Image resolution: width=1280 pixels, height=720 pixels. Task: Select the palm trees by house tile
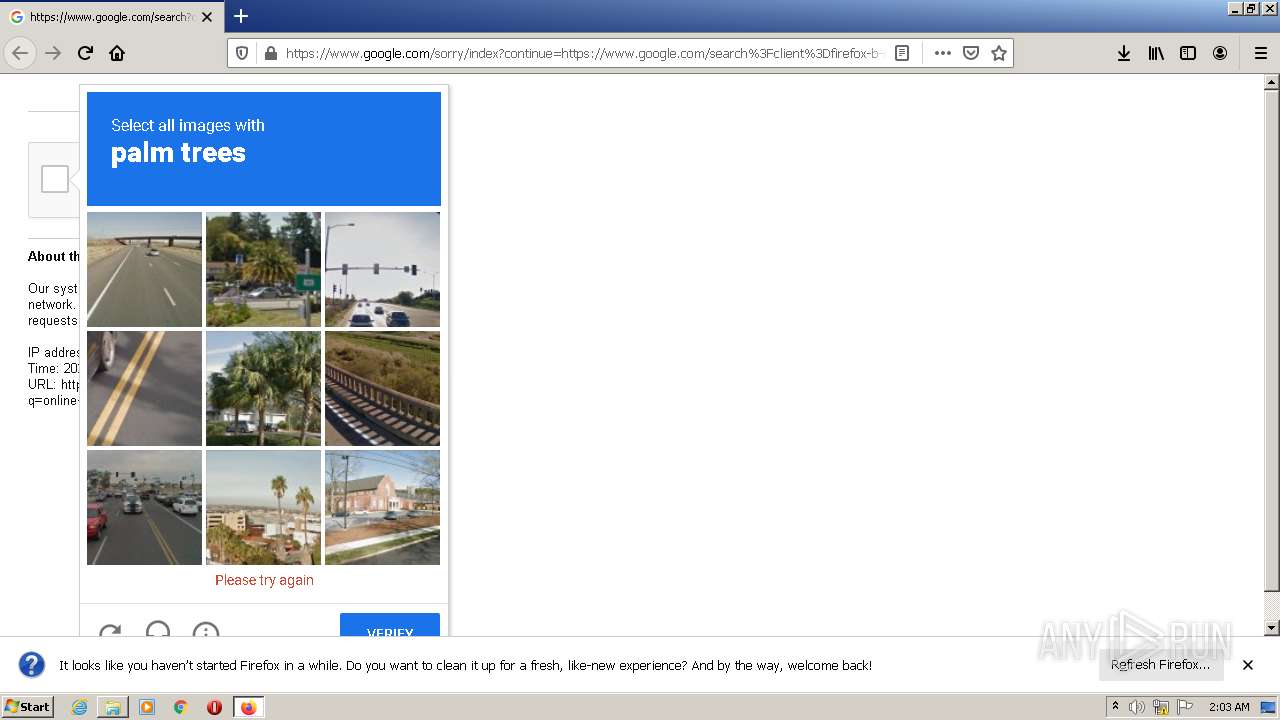tap(263, 388)
